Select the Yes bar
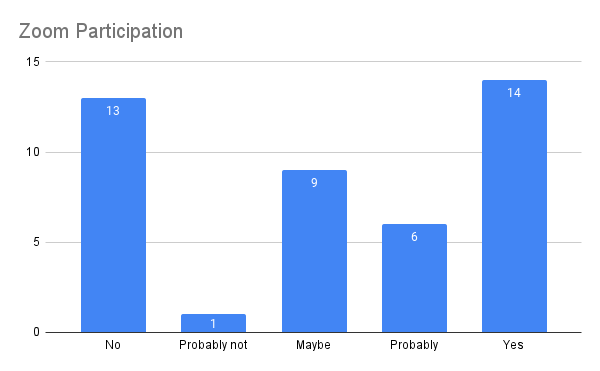The image size is (600, 371). click(514, 206)
